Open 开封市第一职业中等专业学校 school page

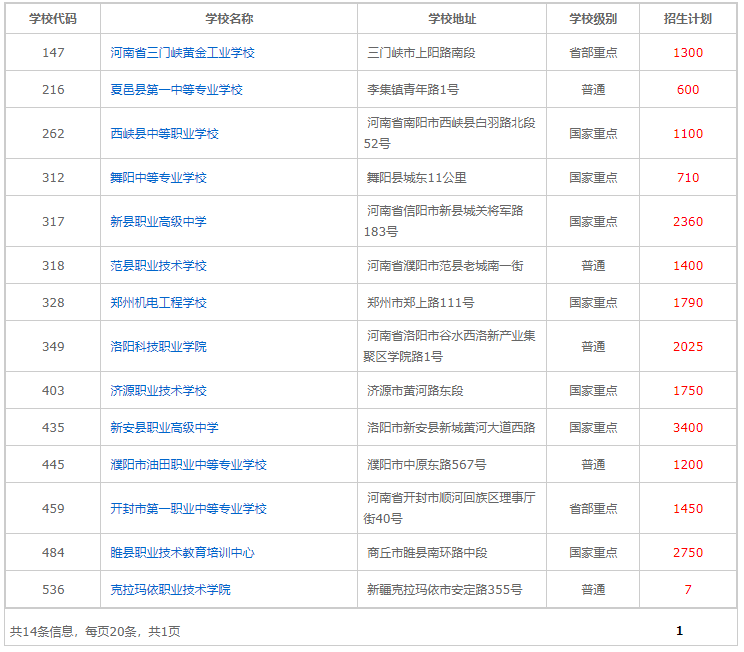tap(188, 509)
